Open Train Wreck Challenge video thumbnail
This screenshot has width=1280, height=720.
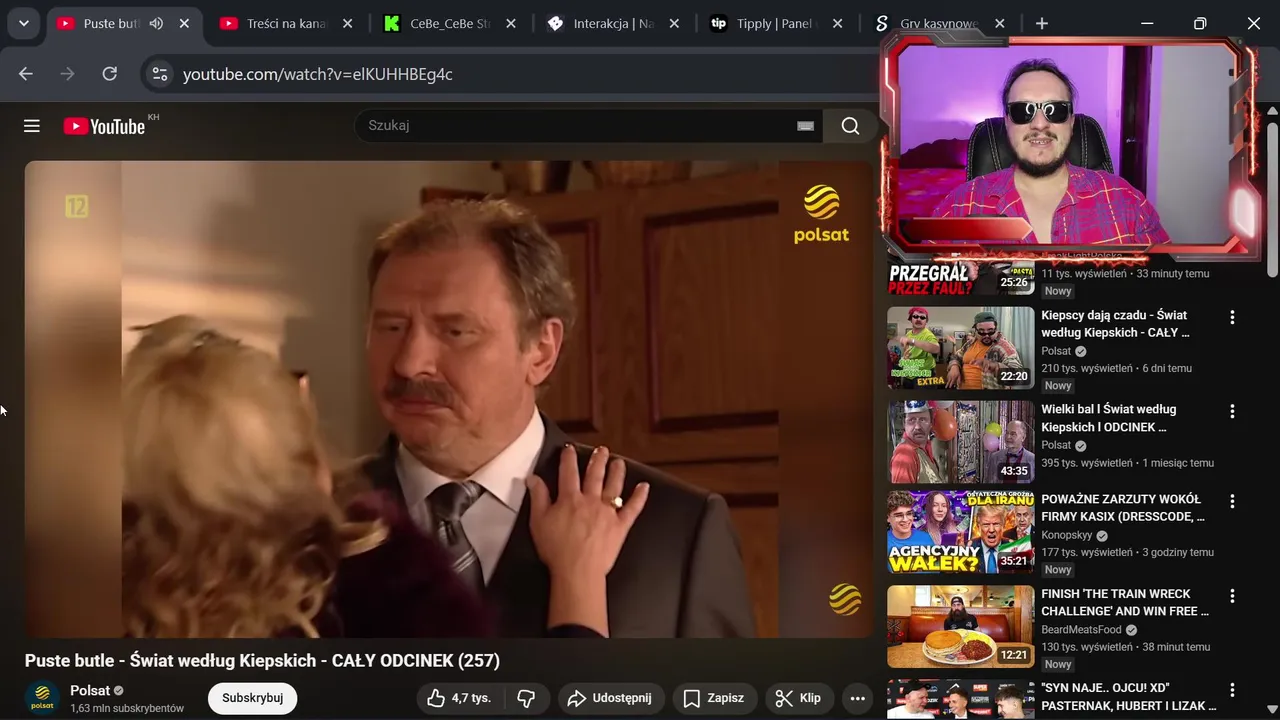coord(960,627)
